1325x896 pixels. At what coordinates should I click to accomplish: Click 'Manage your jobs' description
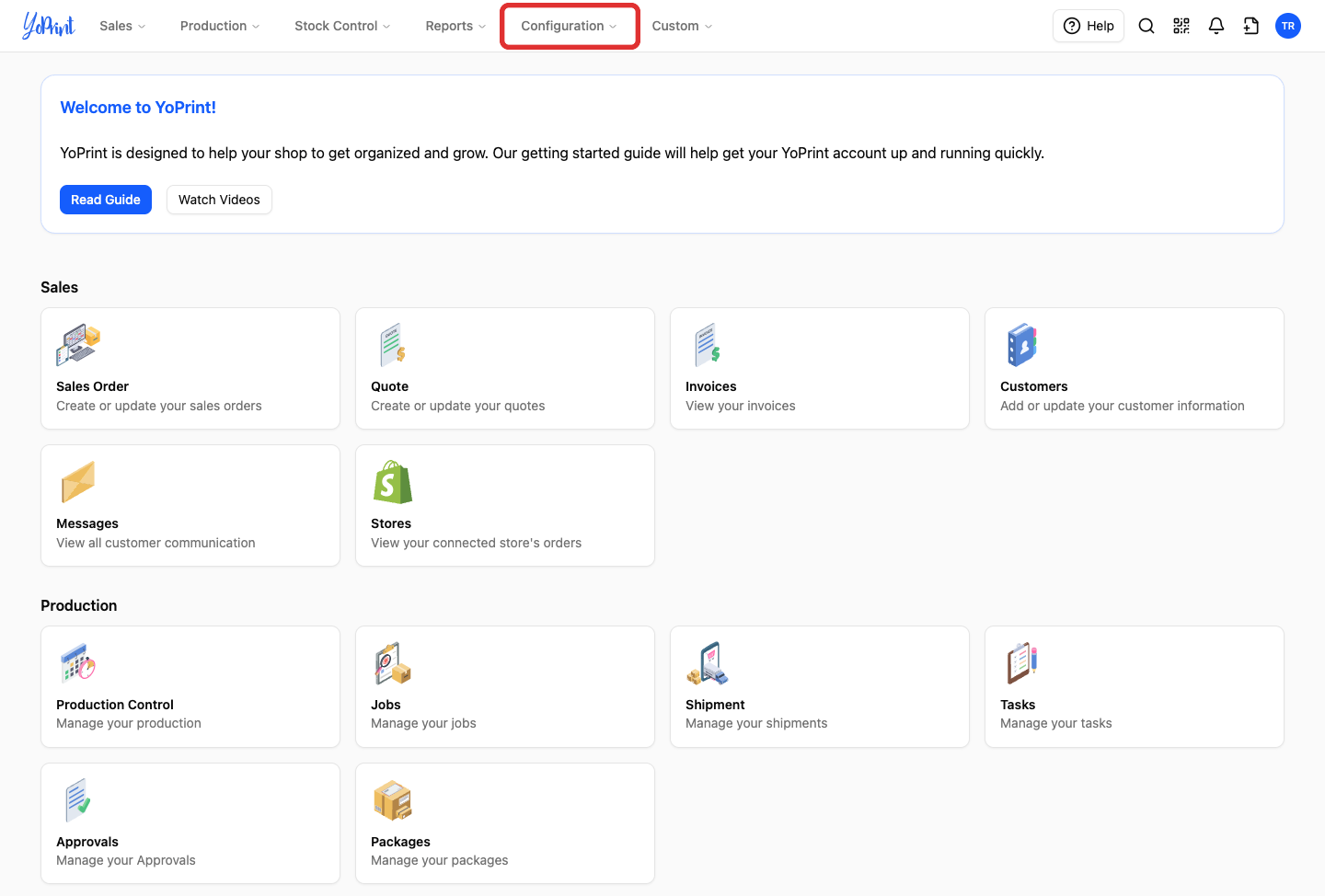pos(423,723)
